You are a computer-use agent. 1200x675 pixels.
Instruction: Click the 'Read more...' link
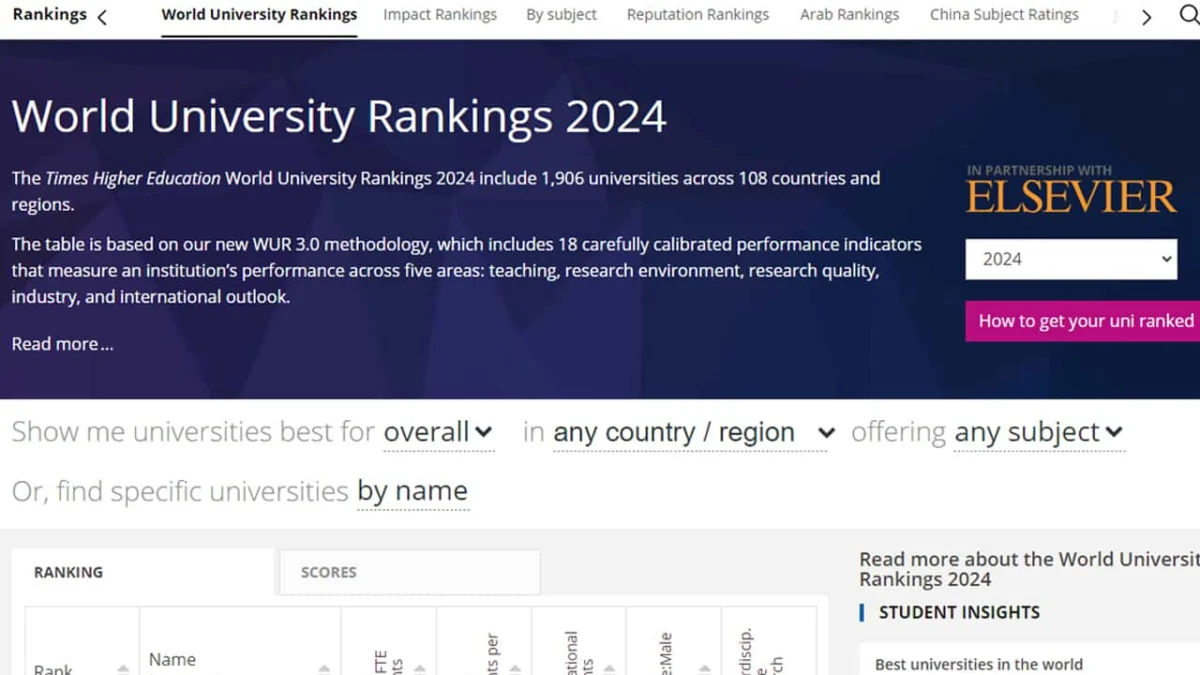[x=62, y=343]
